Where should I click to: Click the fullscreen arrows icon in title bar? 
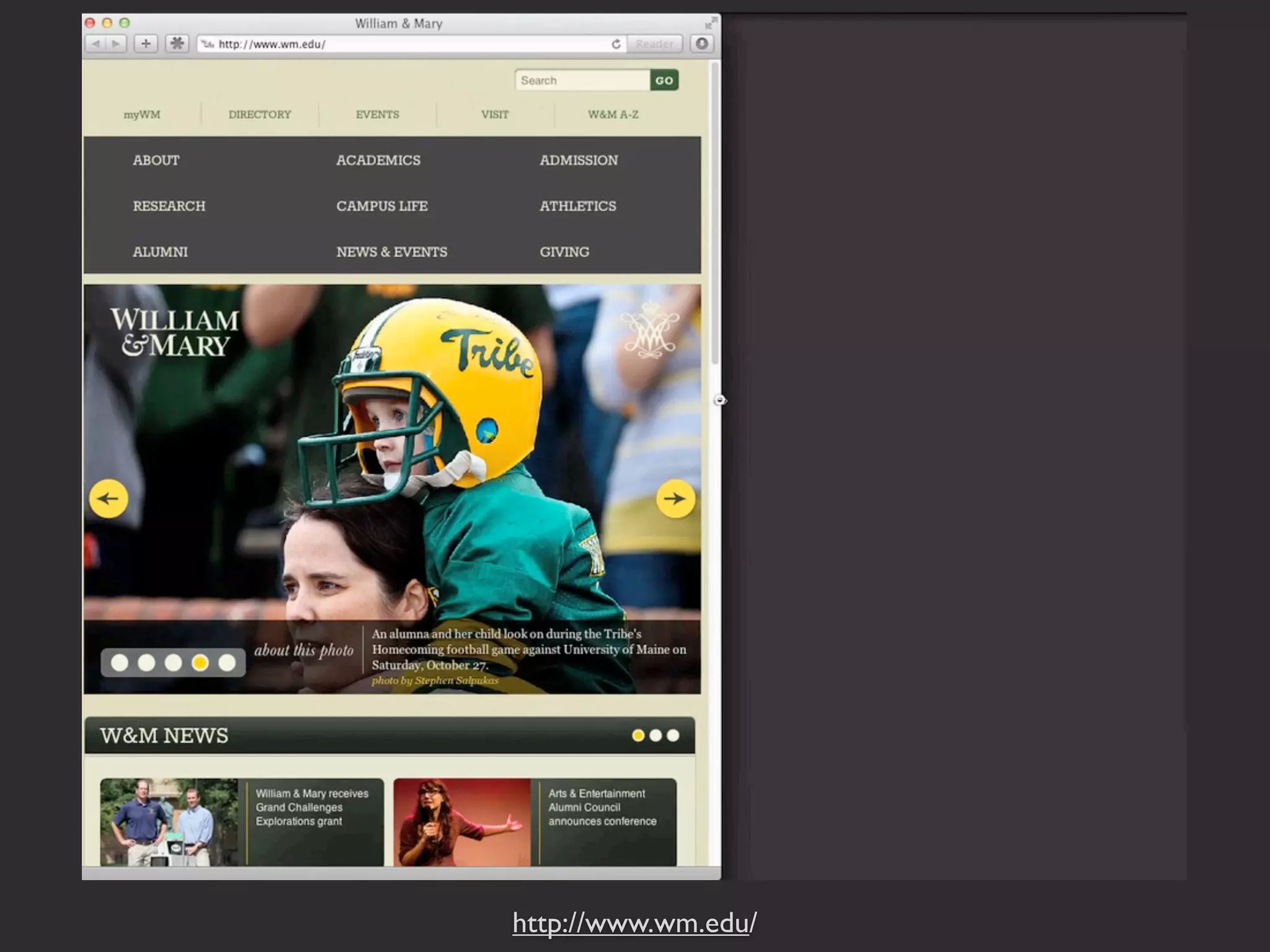coord(711,24)
